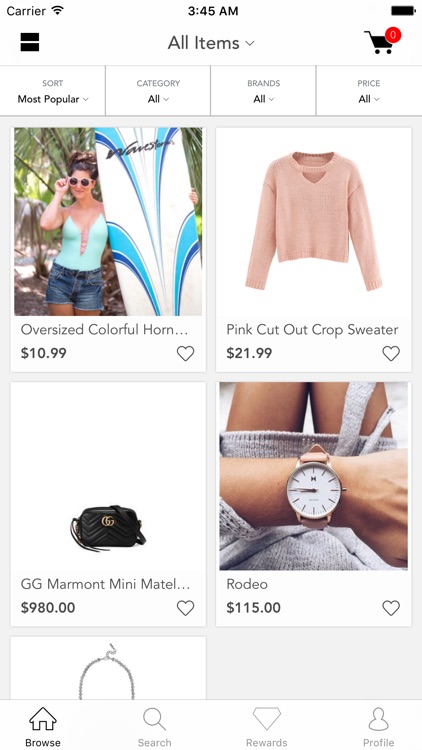The width and height of the screenshot is (422, 750).
Task: Open Search from the magnifier icon
Action: pos(154,719)
